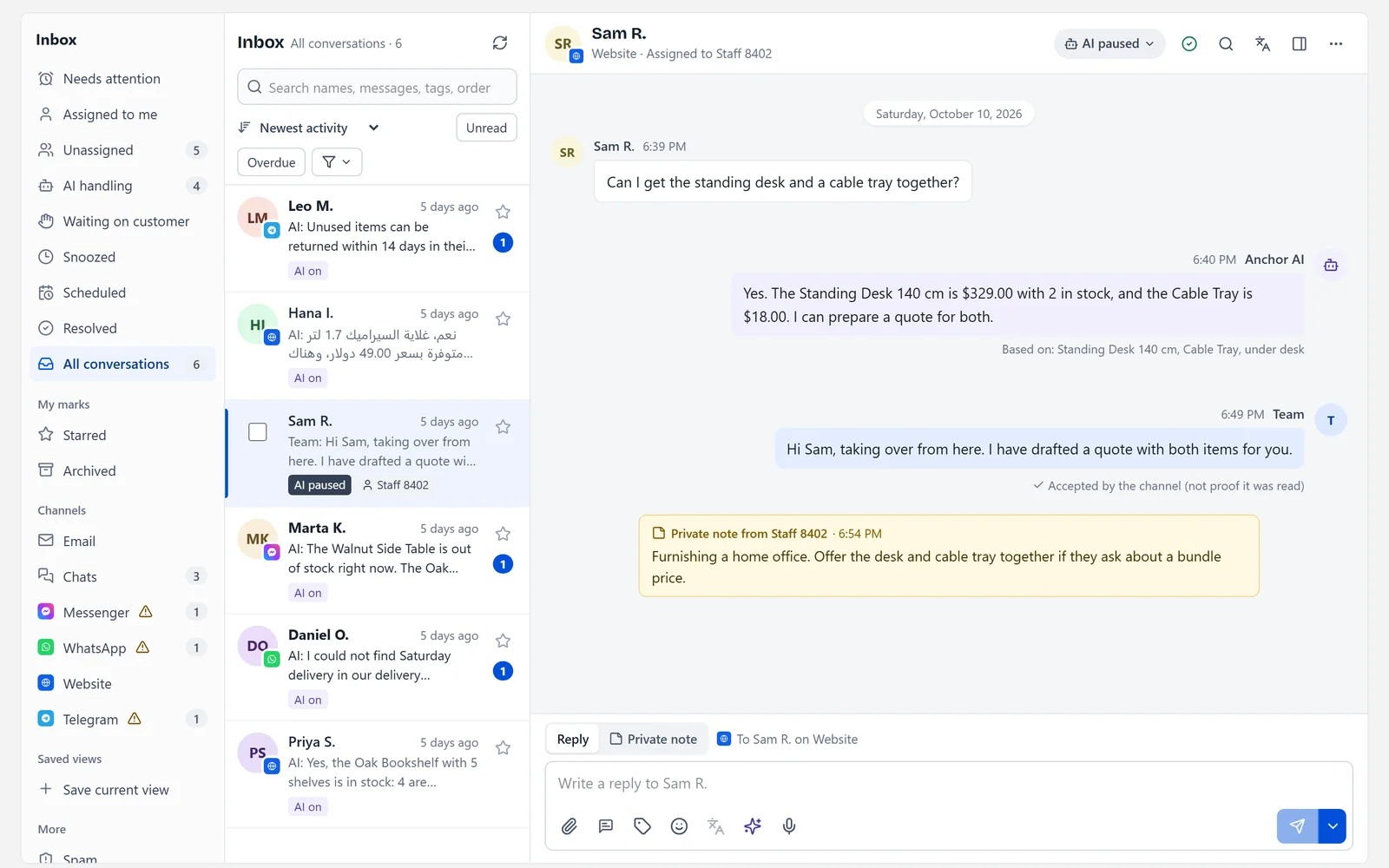Select the Reply tab
Viewport: 1389px width, 868px height.
click(573, 740)
